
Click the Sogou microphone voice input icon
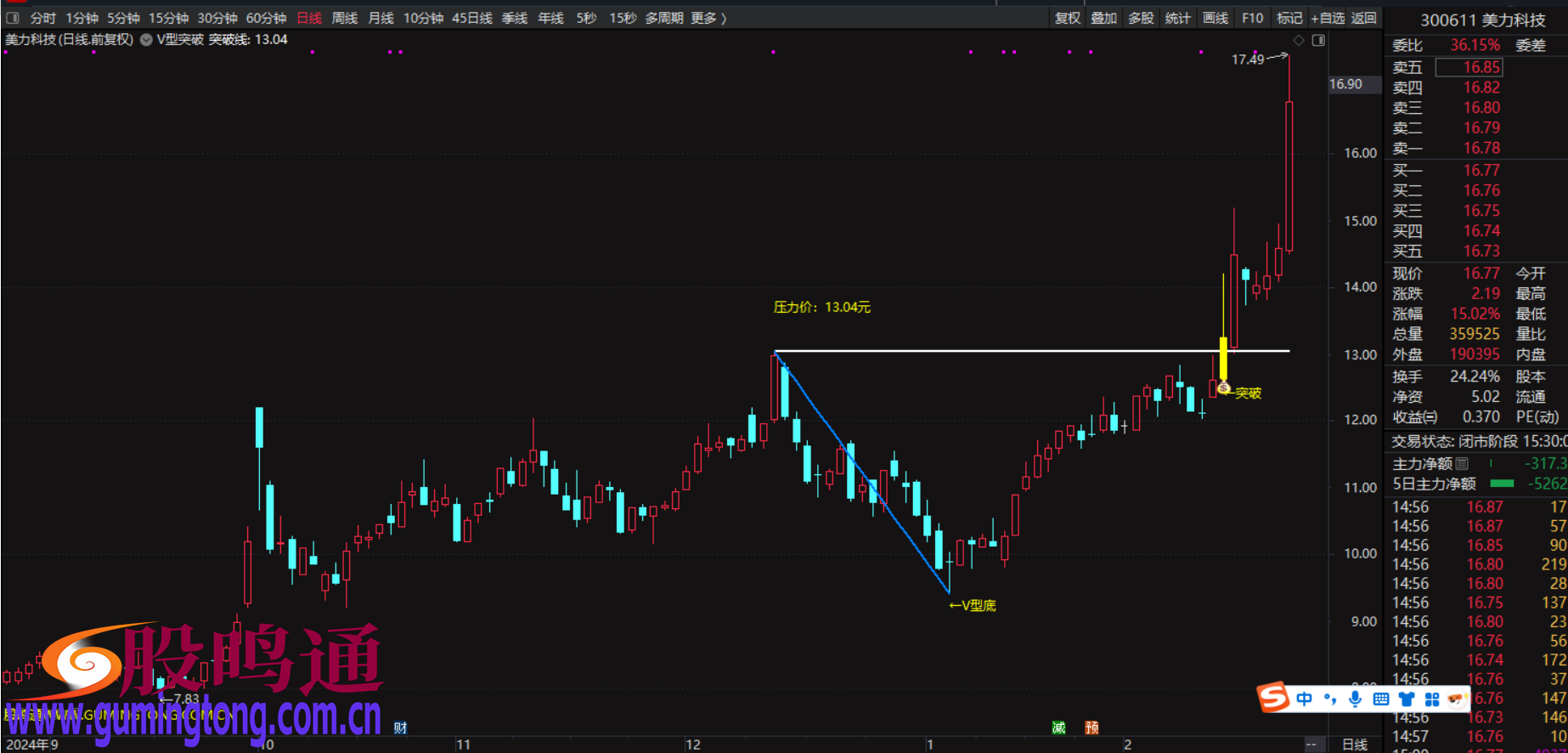1355,699
